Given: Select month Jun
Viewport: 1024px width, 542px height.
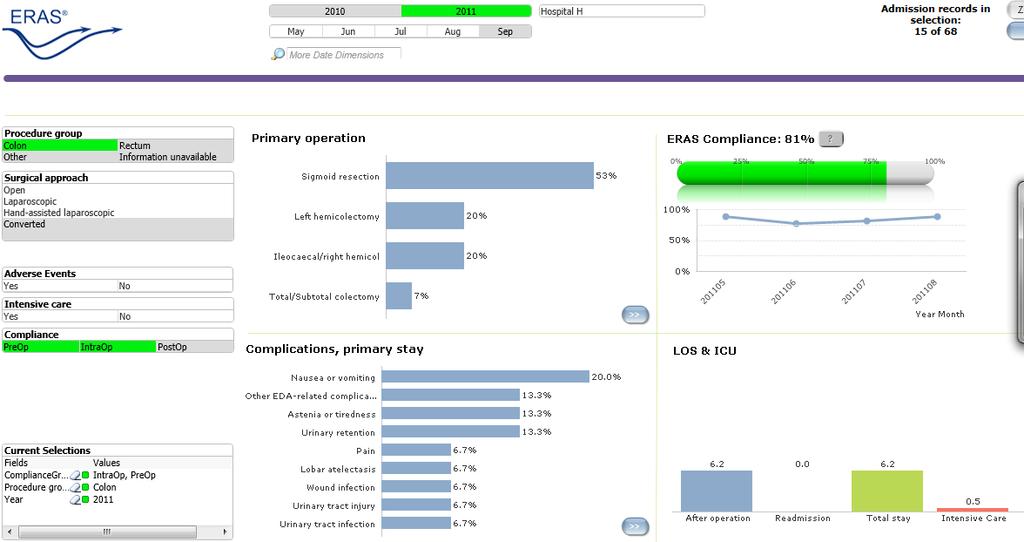Looking at the screenshot, I should (348, 31).
